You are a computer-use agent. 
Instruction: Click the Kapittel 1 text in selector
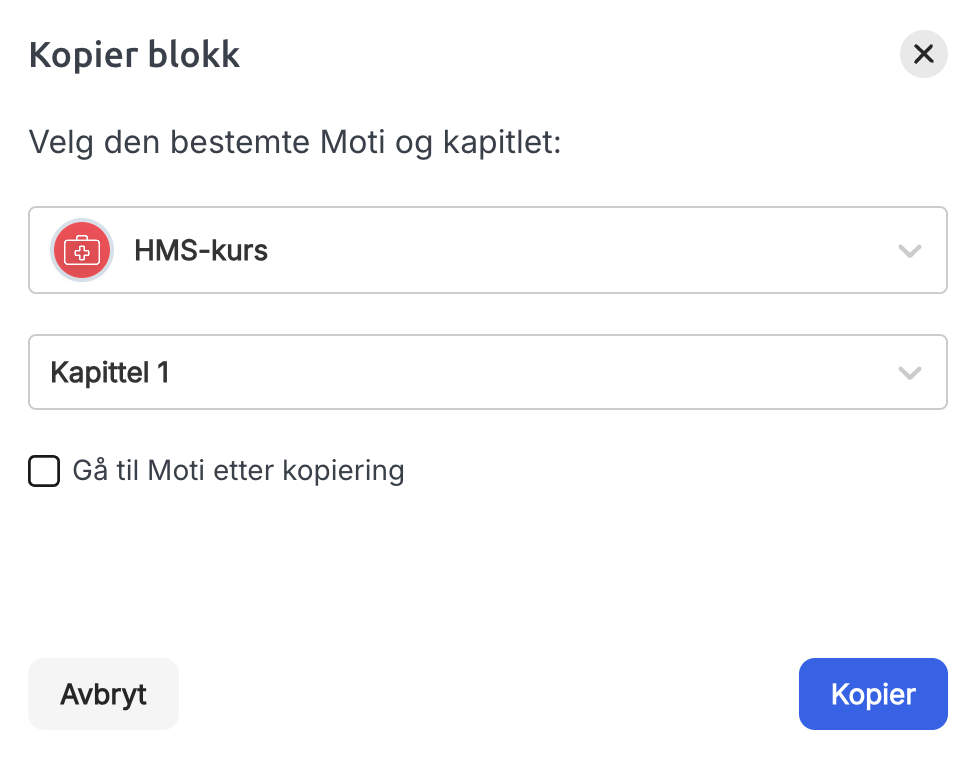(x=110, y=373)
